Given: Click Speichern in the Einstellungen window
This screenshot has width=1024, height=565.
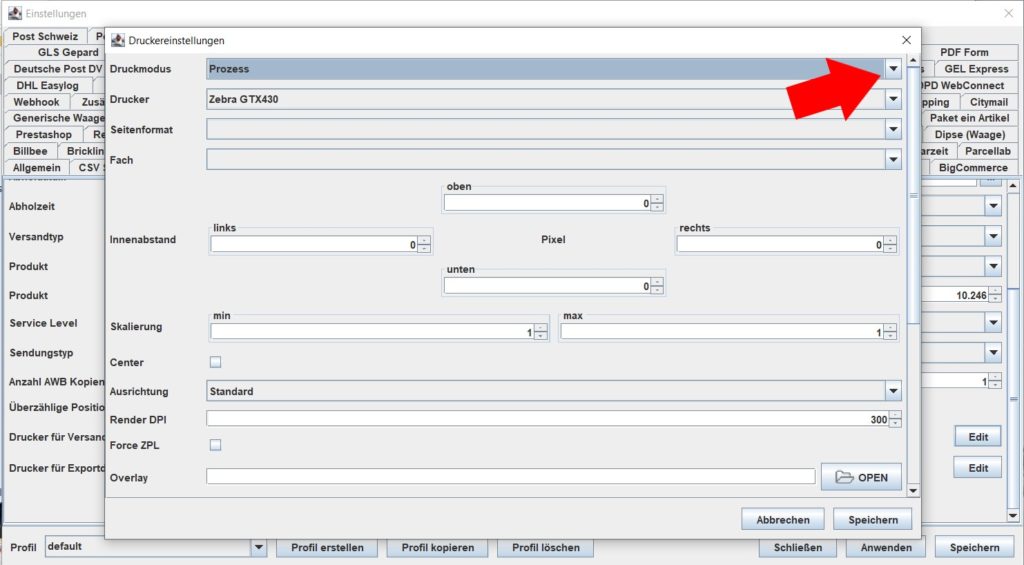Looking at the screenshot, I should (974, 547).
